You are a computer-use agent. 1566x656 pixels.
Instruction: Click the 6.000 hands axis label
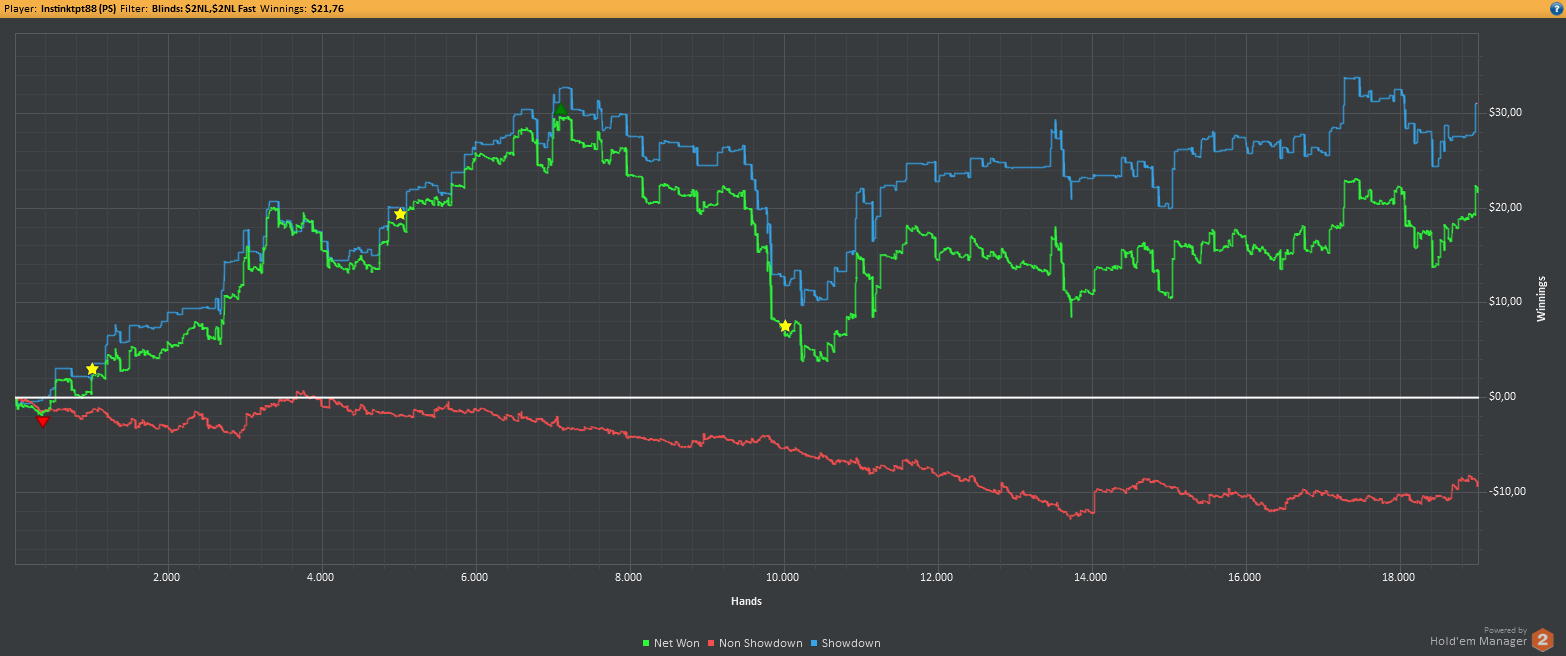474,577
